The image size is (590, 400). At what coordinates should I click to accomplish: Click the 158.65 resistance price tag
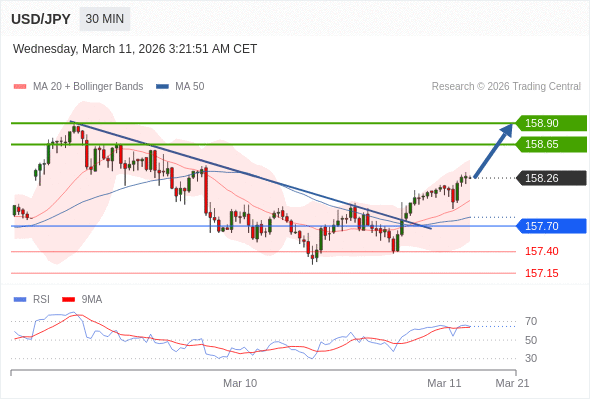click(x=551, y=144)
